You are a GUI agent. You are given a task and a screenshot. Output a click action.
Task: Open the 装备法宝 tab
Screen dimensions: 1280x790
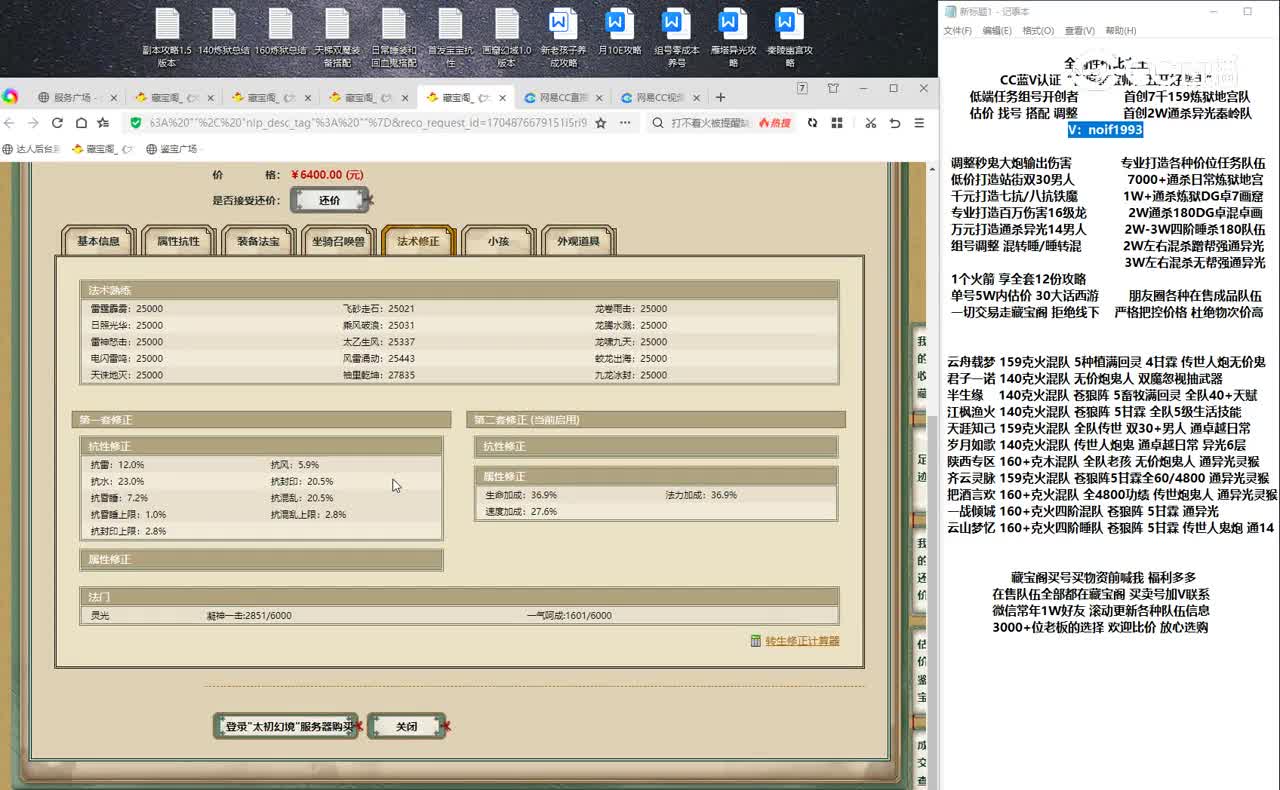258,241
